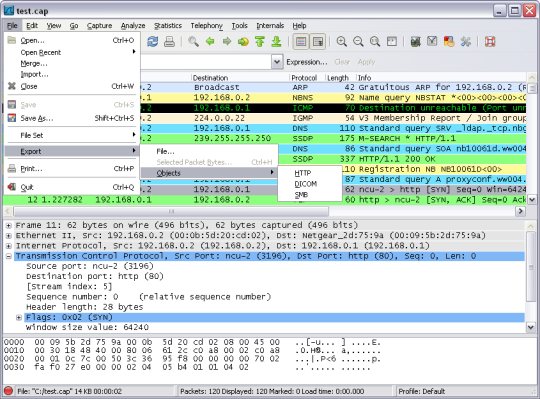Open the Open Recent submenu
The width and height of the screenshot is (540, 399).
(72, 52)
